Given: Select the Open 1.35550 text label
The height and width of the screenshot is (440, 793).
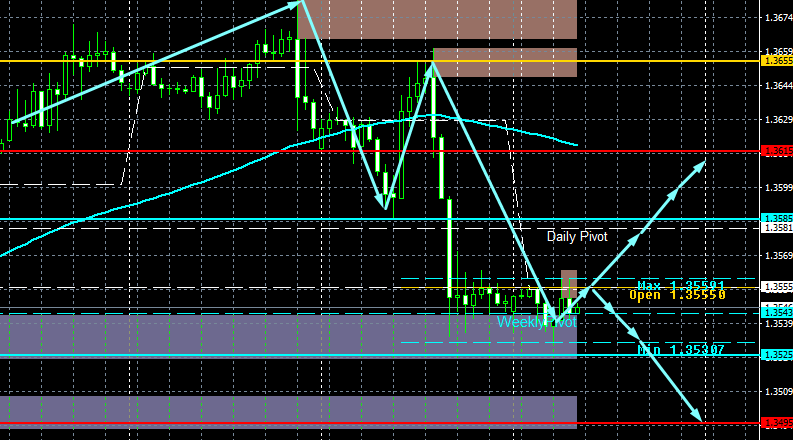Looking at the screenshot, I should [x=677, y=295].
